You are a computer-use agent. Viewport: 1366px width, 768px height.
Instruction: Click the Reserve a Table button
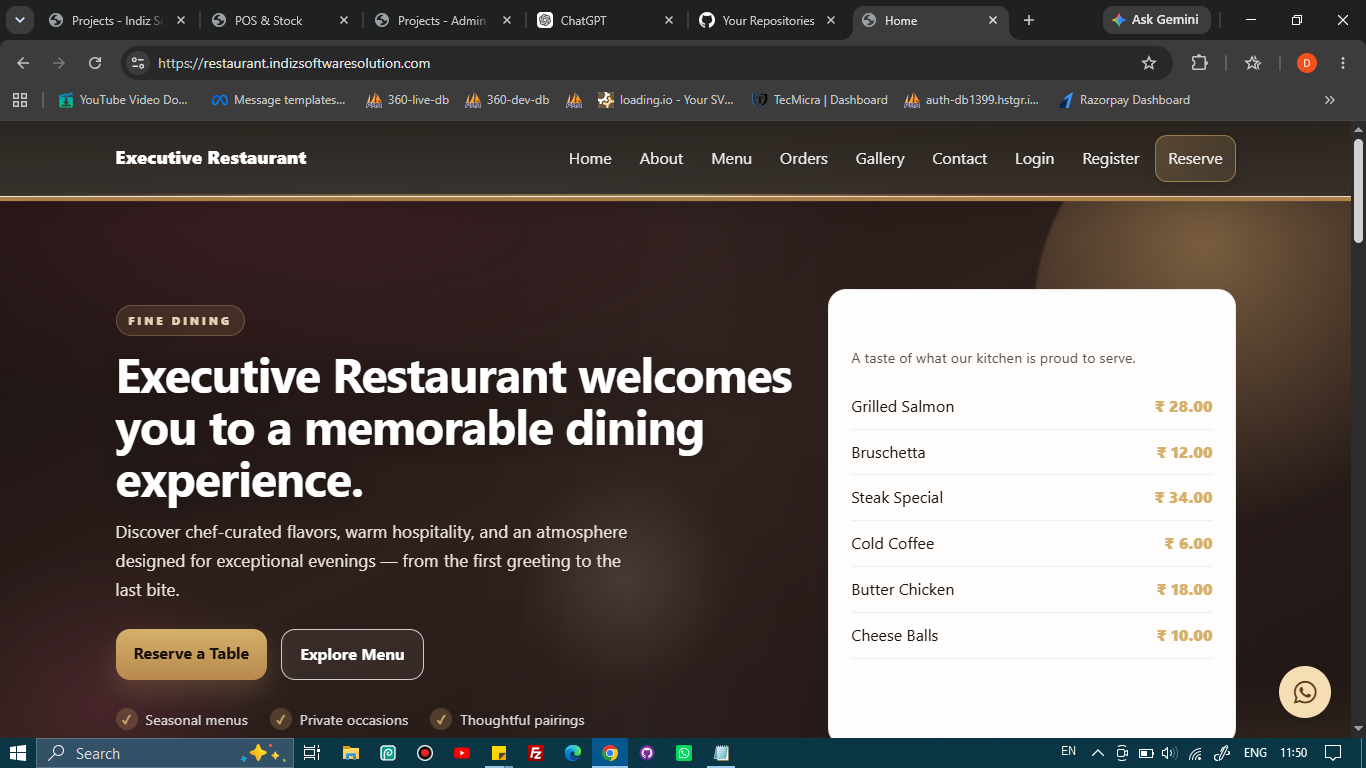click(x=191, y=654)
